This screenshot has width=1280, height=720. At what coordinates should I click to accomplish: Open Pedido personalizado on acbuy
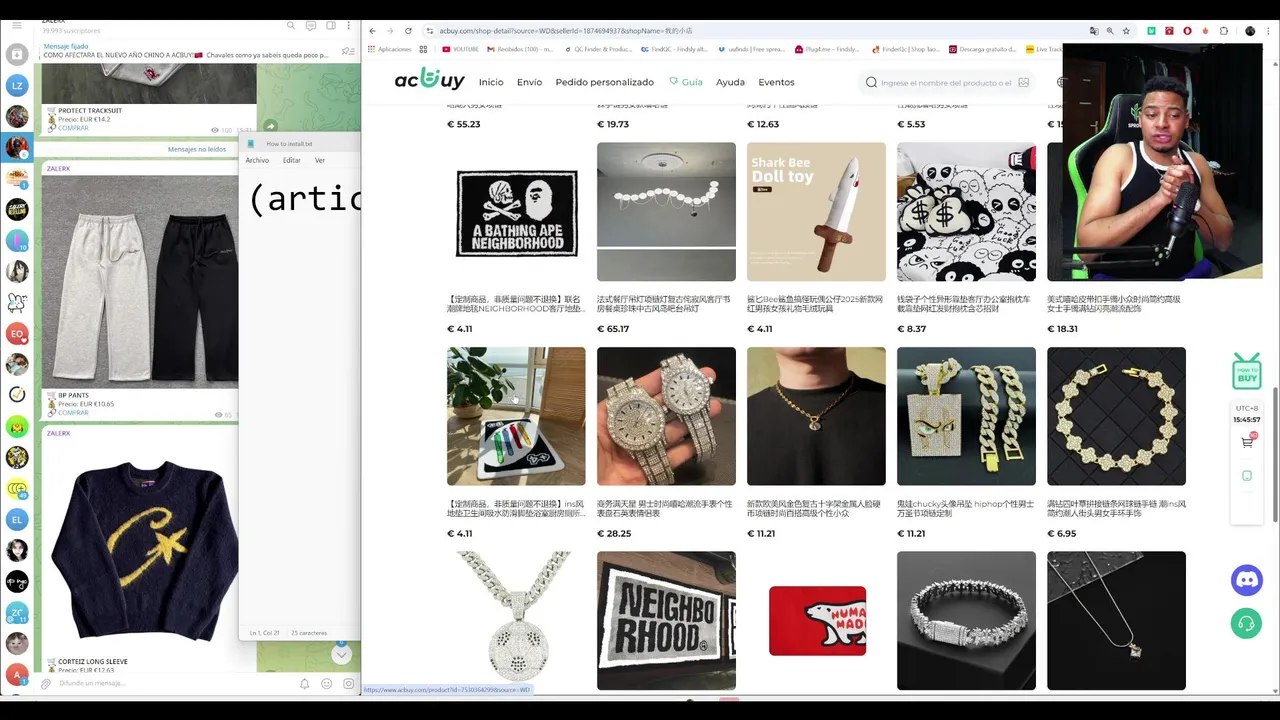(x=604, y=82)
